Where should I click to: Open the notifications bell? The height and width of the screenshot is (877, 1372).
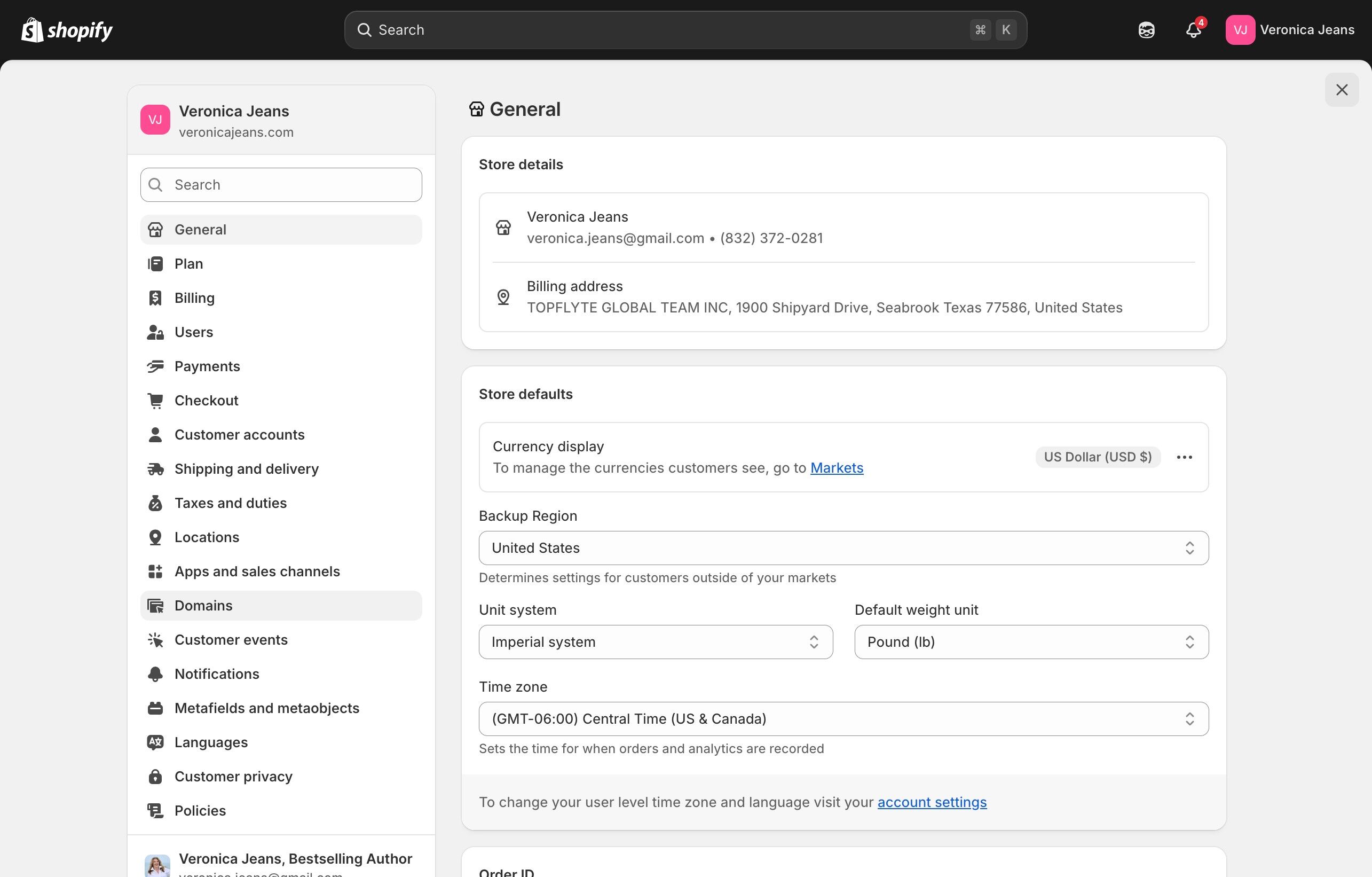pyautogui.click(x=1193, y=30)
